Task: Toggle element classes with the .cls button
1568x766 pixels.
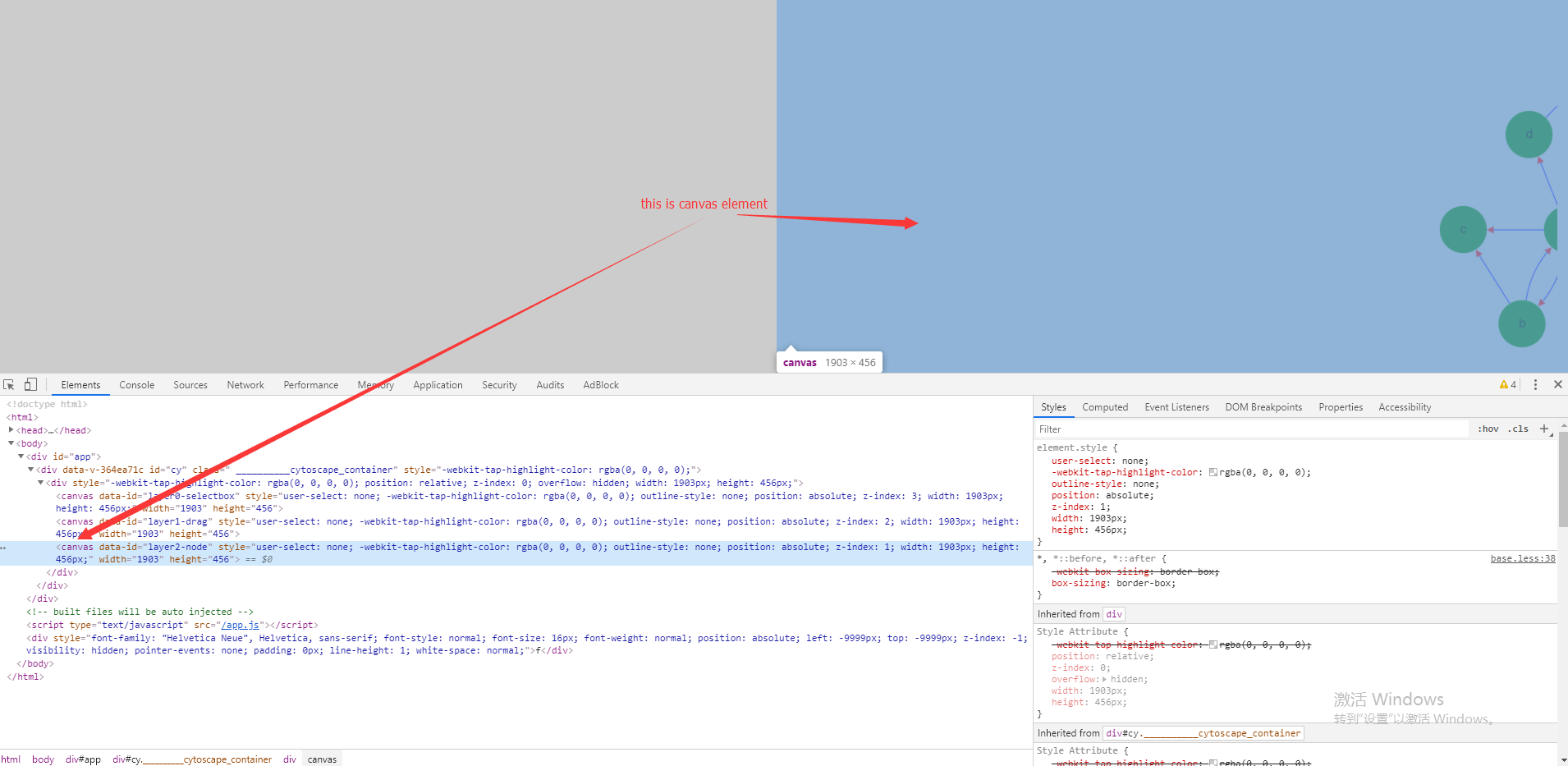Action: pos(1518,429)
